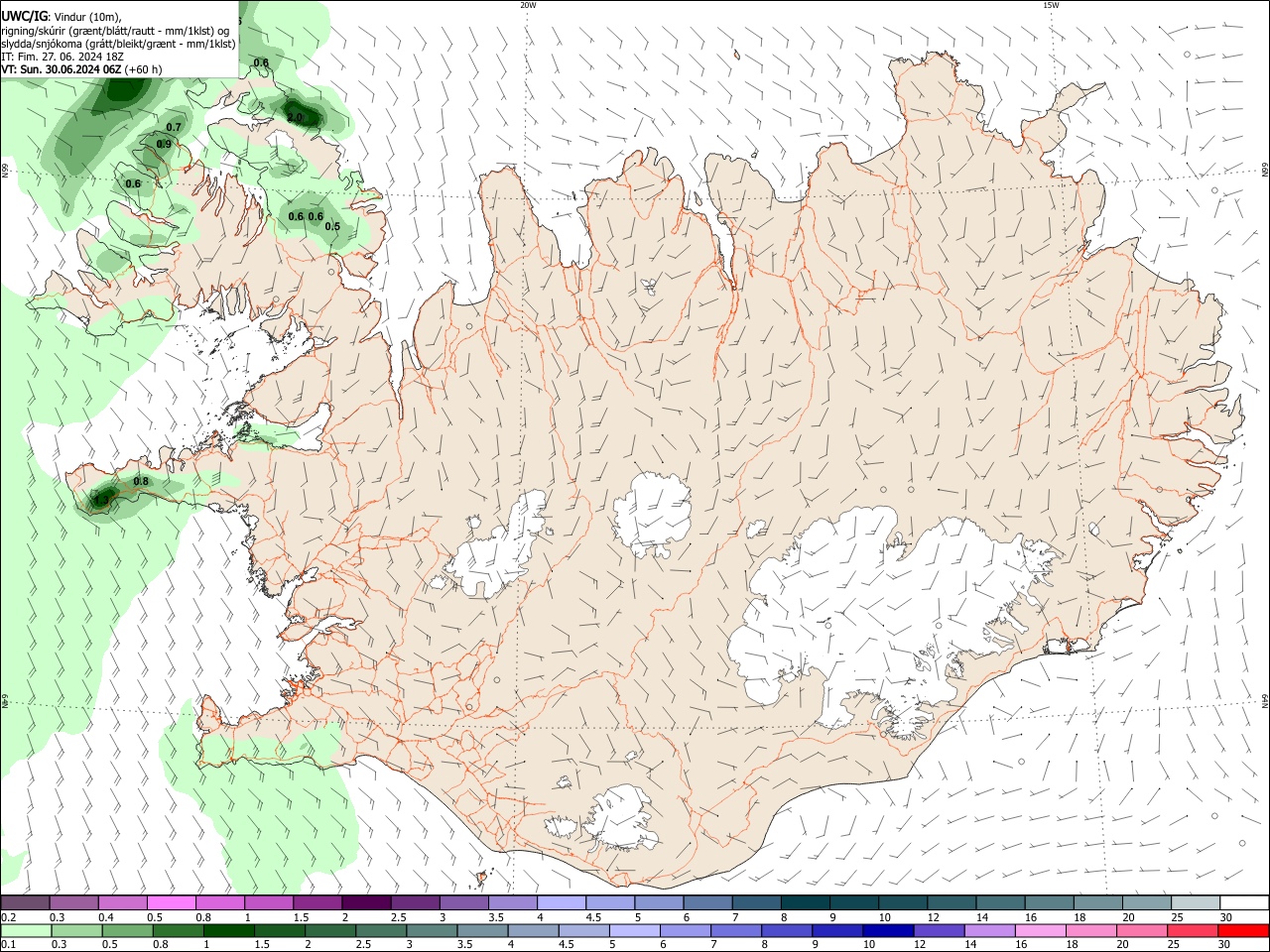Click the dark teal swatch at 8 in top row
Image resolution: width=1270 pixels, height=952 pixels.
[x=805, y=903]
